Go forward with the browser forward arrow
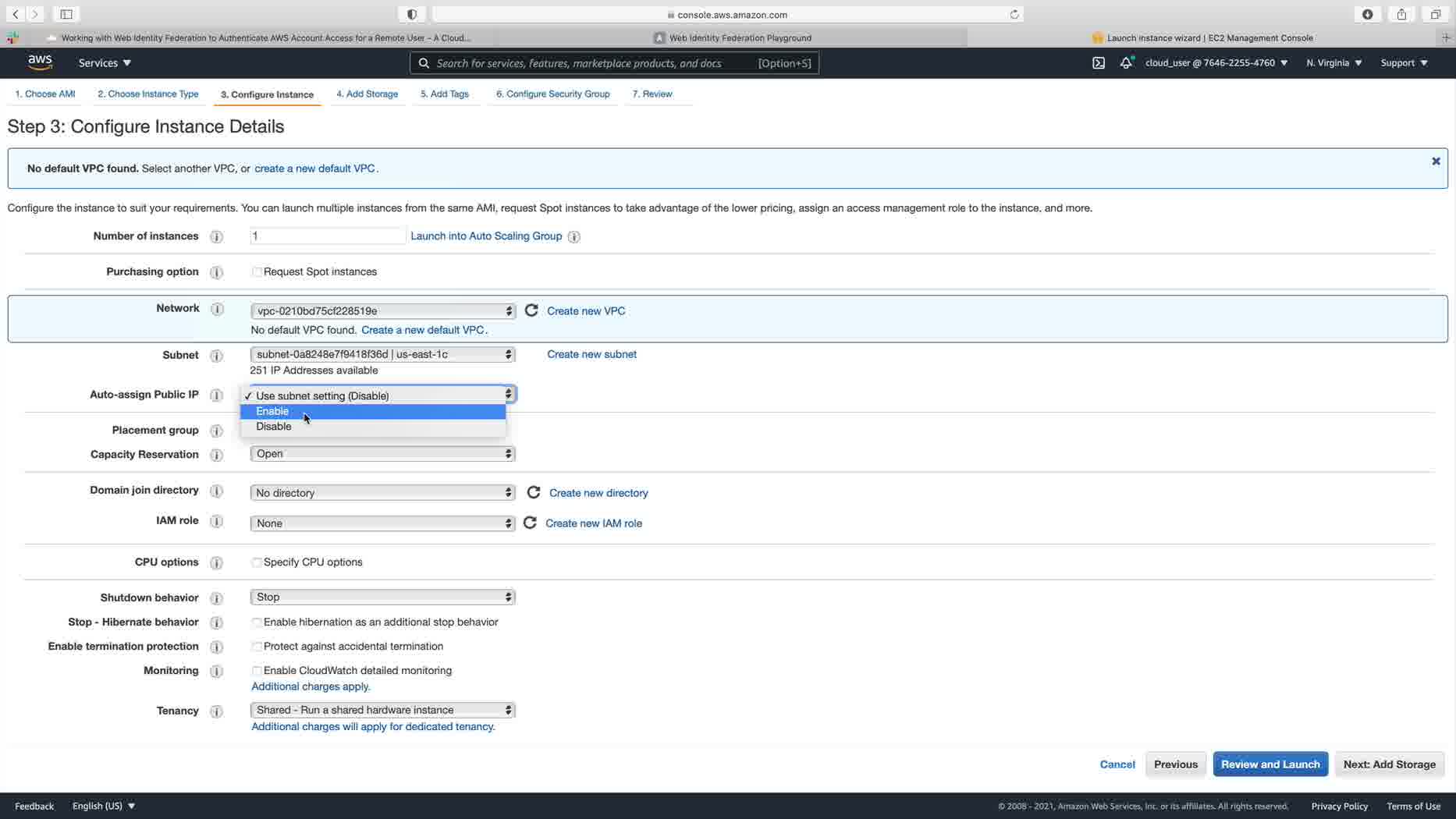Image resolution: width=1456 pixels, height=819 pixels. [35, 14]
